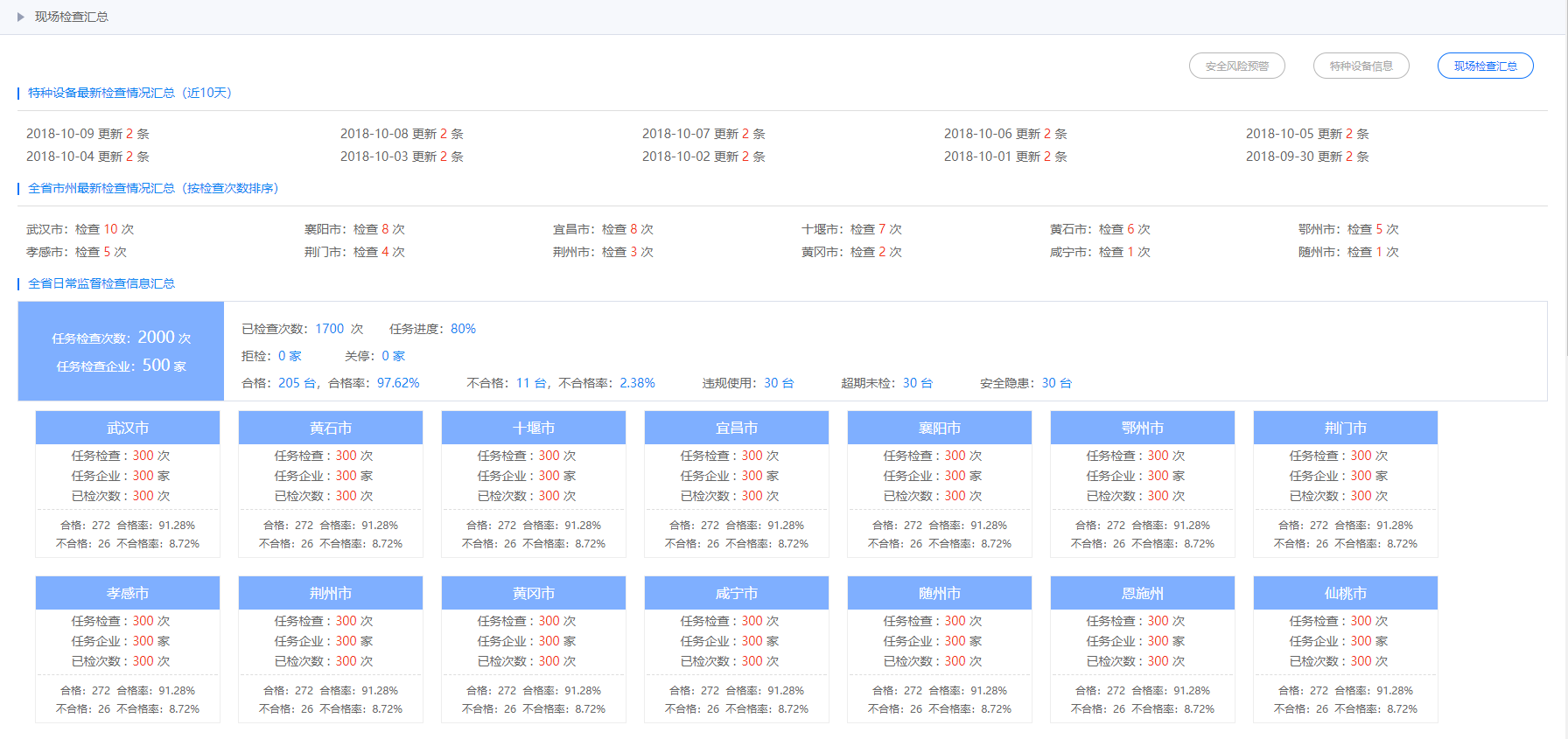
Task: Select the 鄂州市 city card header
Action: (x=1143, y=428)
